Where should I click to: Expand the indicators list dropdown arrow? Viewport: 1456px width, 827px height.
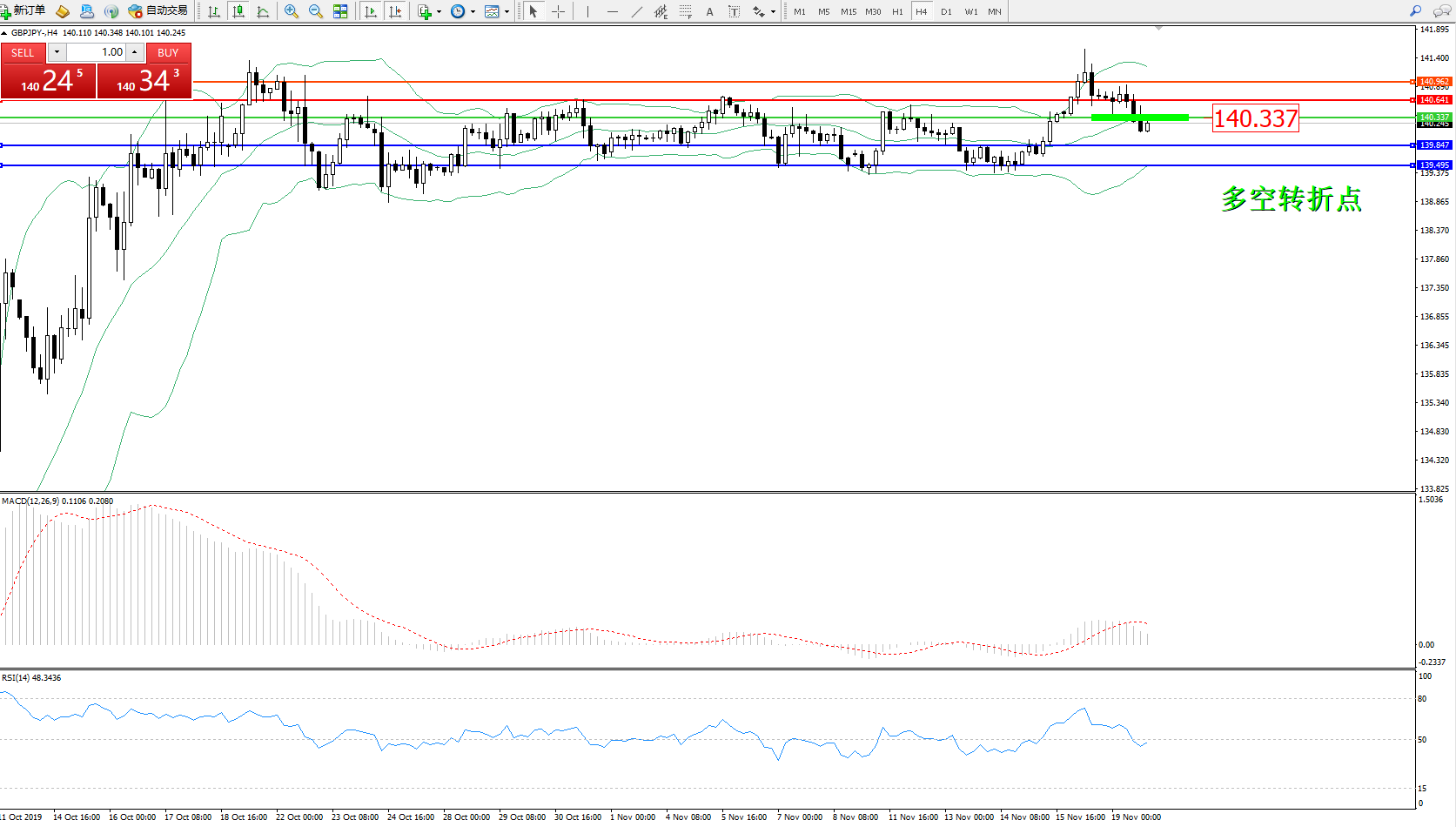point(439,12)
